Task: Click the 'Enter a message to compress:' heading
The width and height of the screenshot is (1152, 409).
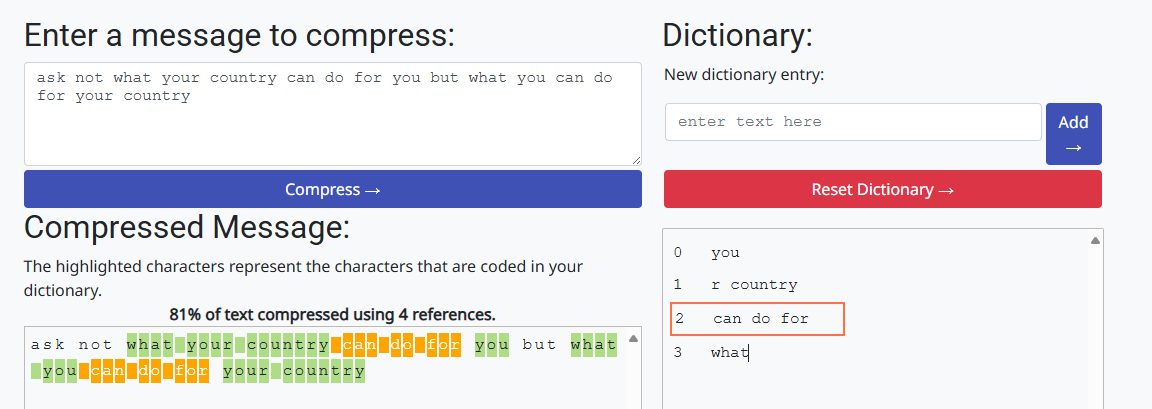Action: (x=239, y=36)
